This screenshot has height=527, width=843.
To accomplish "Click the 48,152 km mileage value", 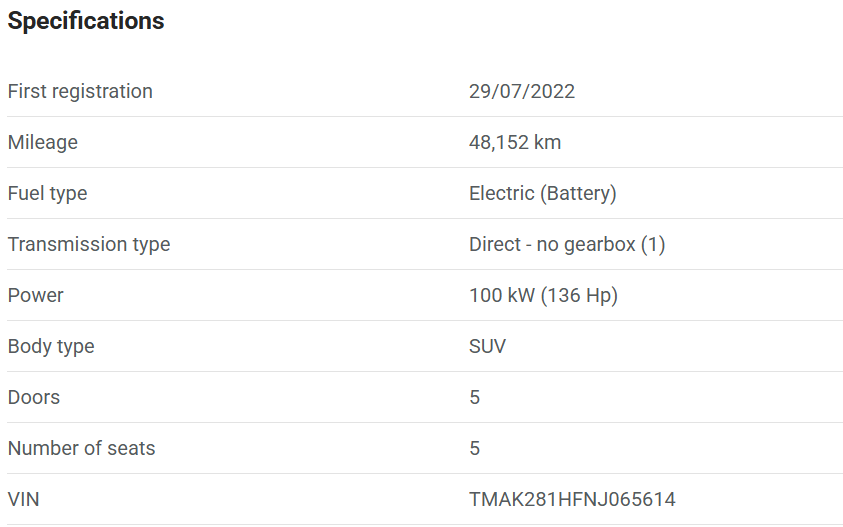I will click(x=515, y=142).
